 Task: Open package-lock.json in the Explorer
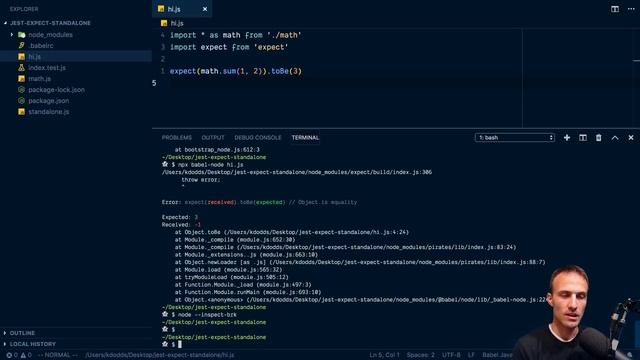coord(76,90)
